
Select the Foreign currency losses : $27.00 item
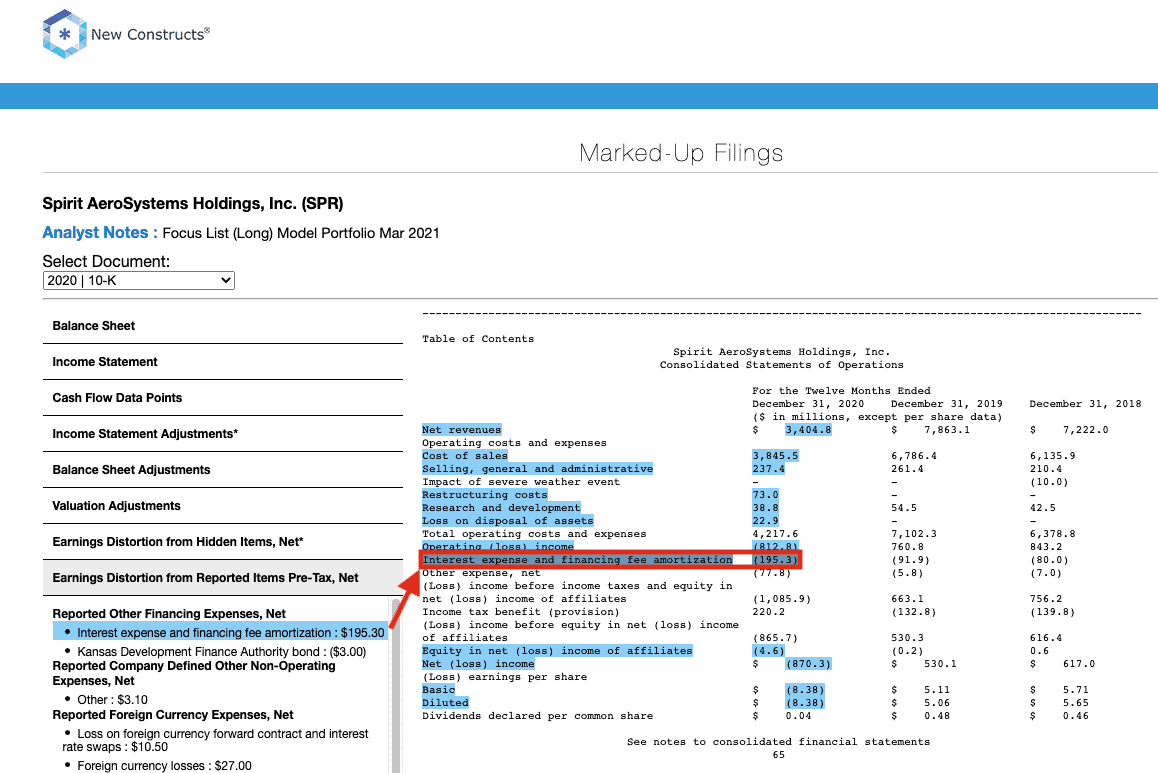(164, 766)
